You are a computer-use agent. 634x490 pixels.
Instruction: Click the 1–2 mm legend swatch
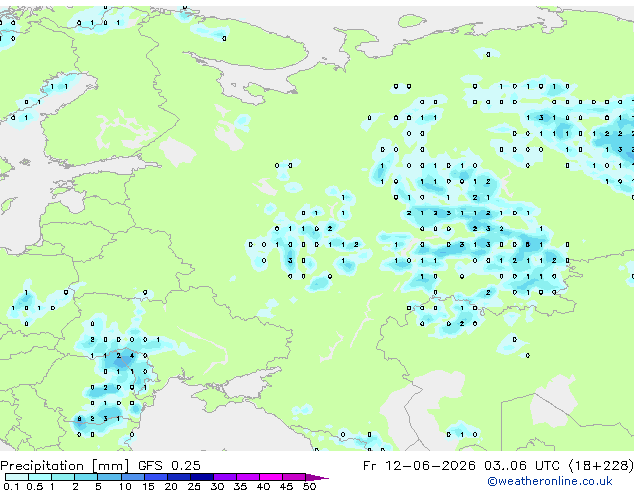click(63, 477)
